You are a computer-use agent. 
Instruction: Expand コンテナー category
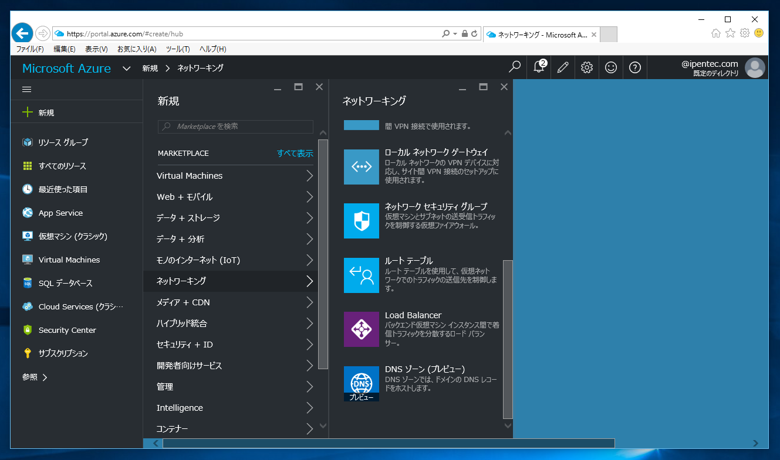235,429
